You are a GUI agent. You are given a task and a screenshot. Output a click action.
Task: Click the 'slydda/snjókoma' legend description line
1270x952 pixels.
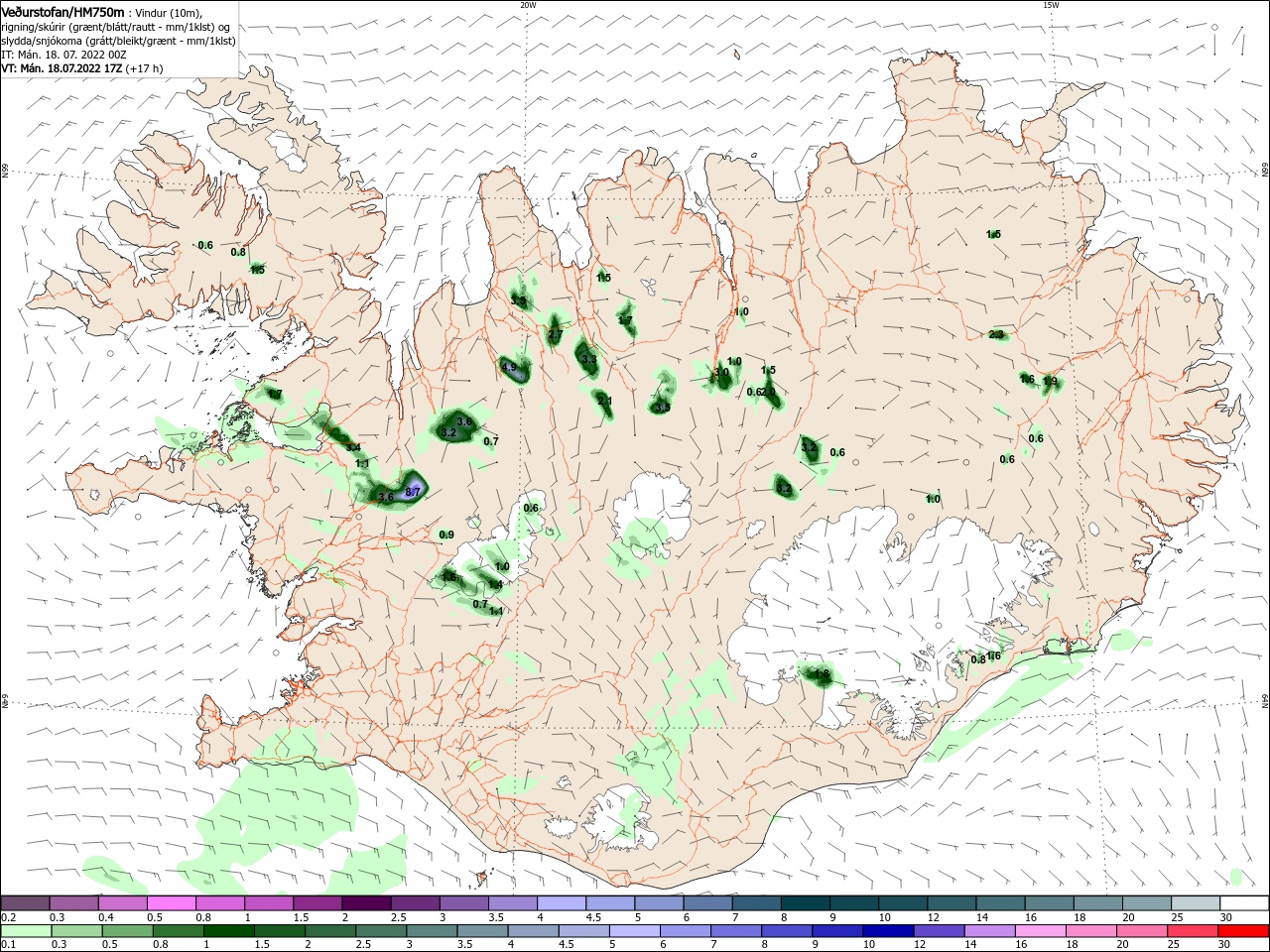(x=118, y=41)
